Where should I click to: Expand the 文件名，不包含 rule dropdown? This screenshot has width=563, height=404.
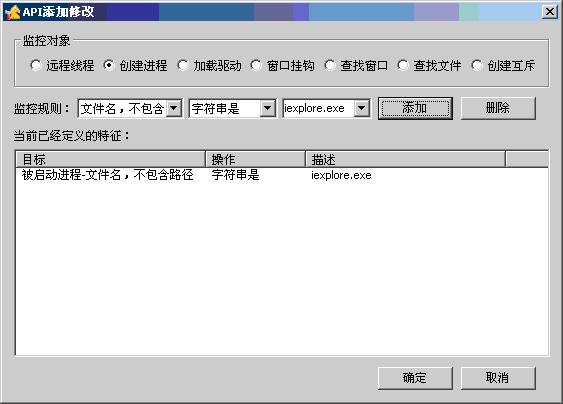(174, 108)
